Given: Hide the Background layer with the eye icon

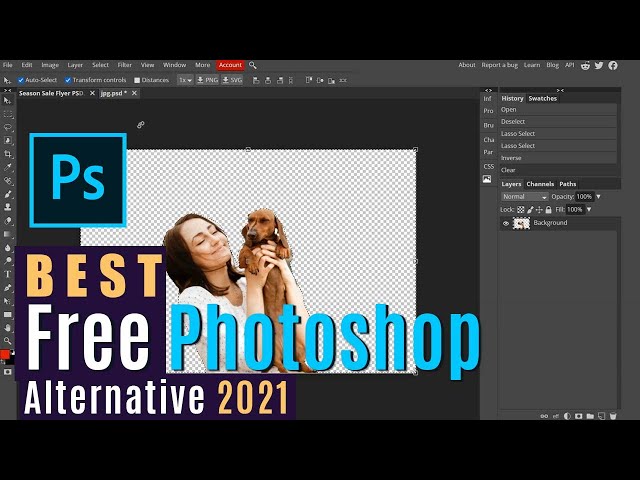Looking at the screenshot, I should (x=506, y=223).
